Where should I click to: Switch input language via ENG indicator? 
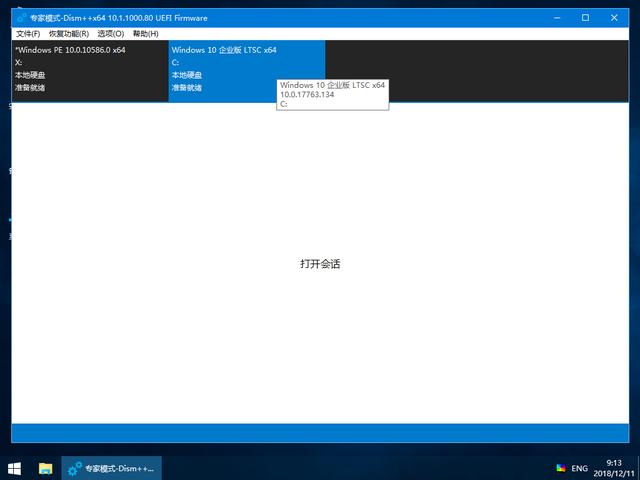click(579, 468)
